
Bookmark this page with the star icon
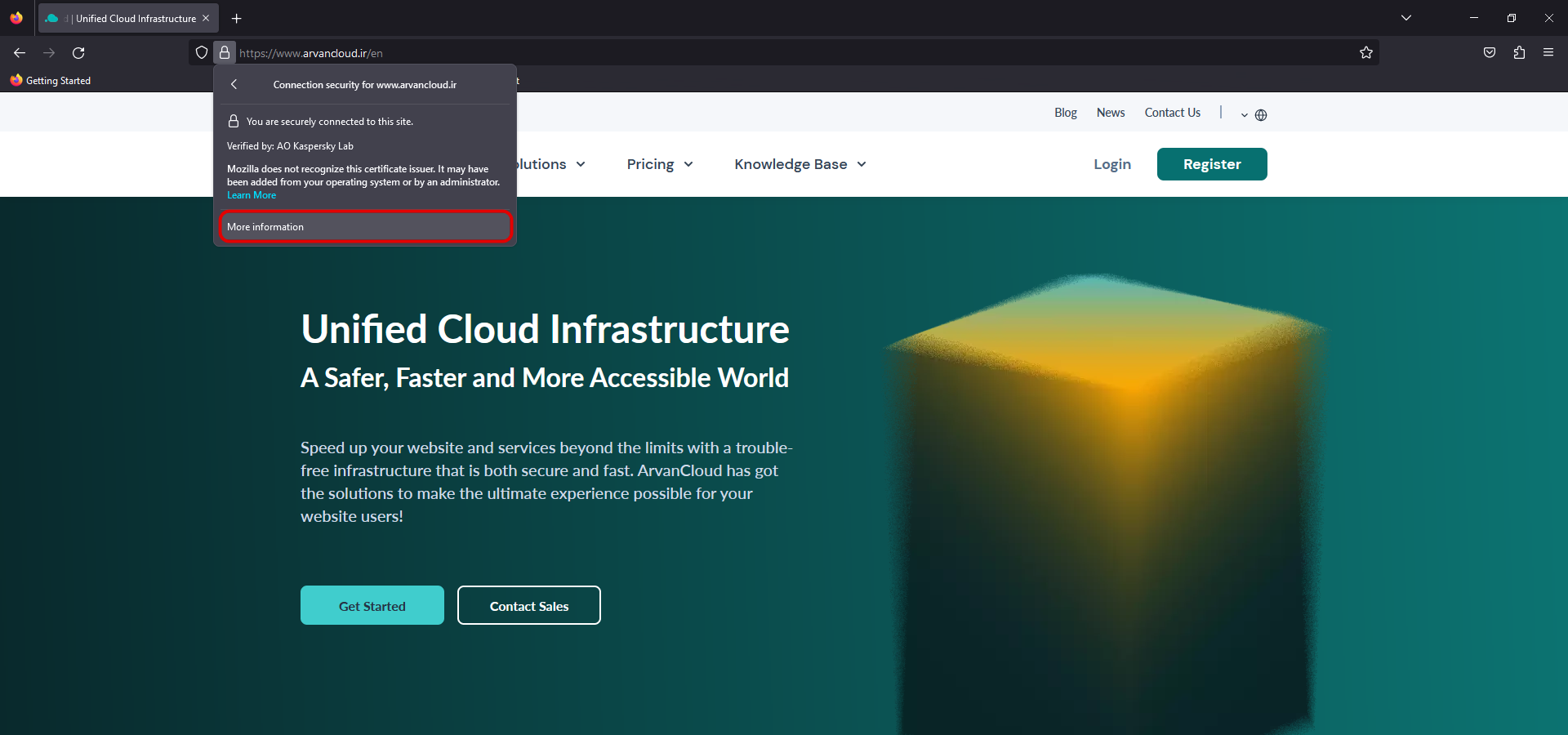1366,53
